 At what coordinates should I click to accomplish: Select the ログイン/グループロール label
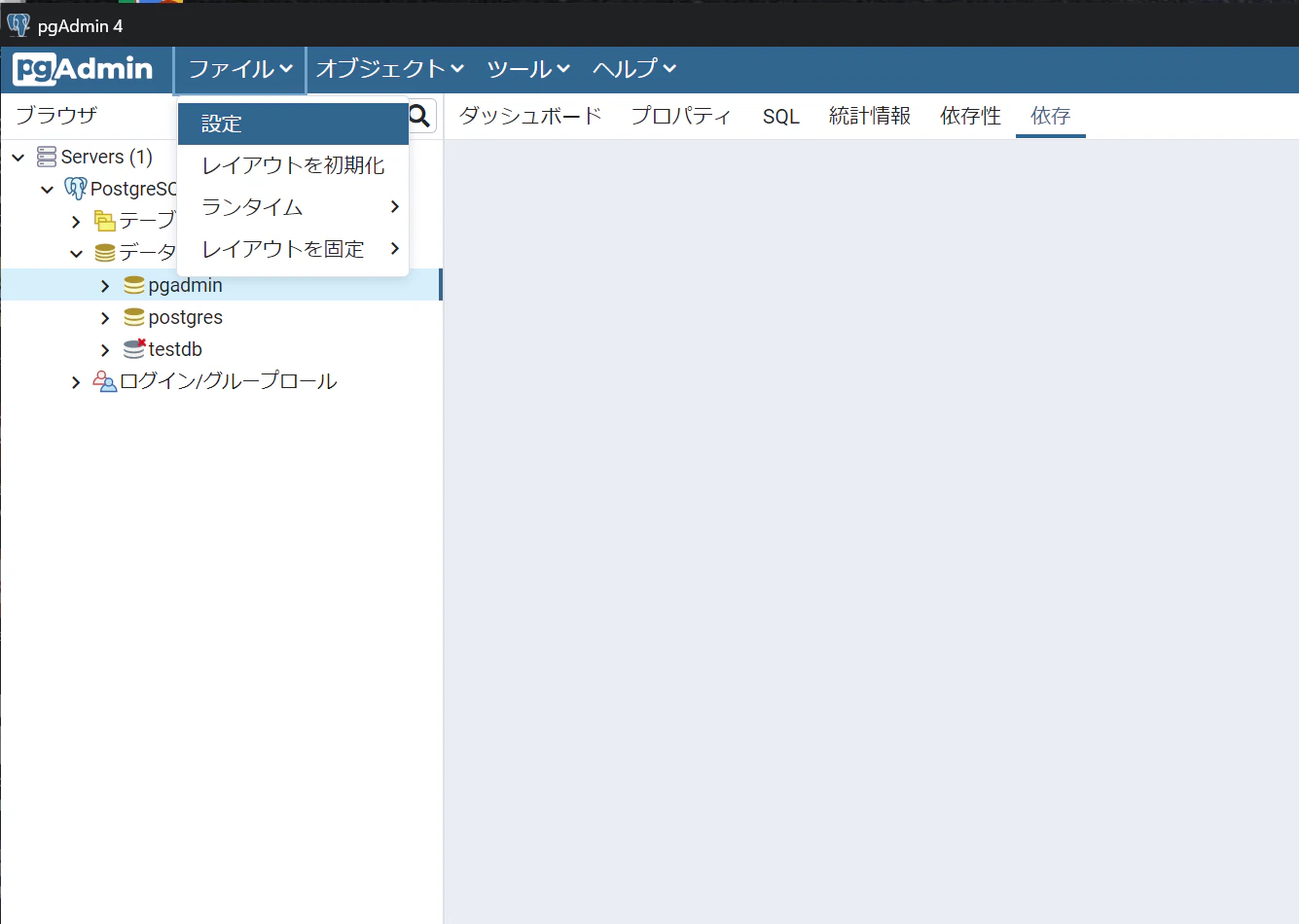tap(229, 381)
